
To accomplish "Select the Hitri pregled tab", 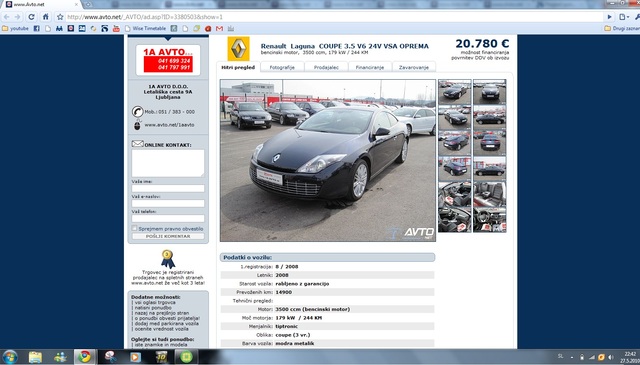I will pos(238,67).
